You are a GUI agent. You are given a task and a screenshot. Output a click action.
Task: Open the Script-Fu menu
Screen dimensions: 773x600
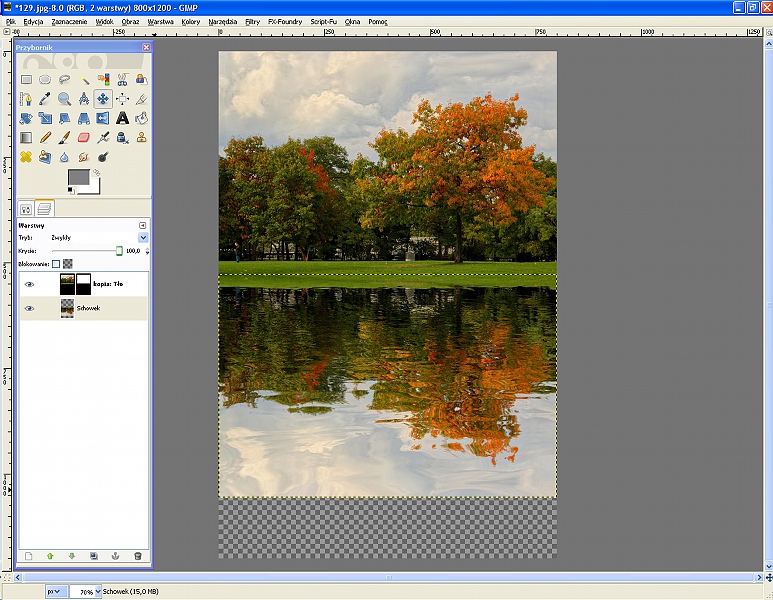tap(322, 20)
